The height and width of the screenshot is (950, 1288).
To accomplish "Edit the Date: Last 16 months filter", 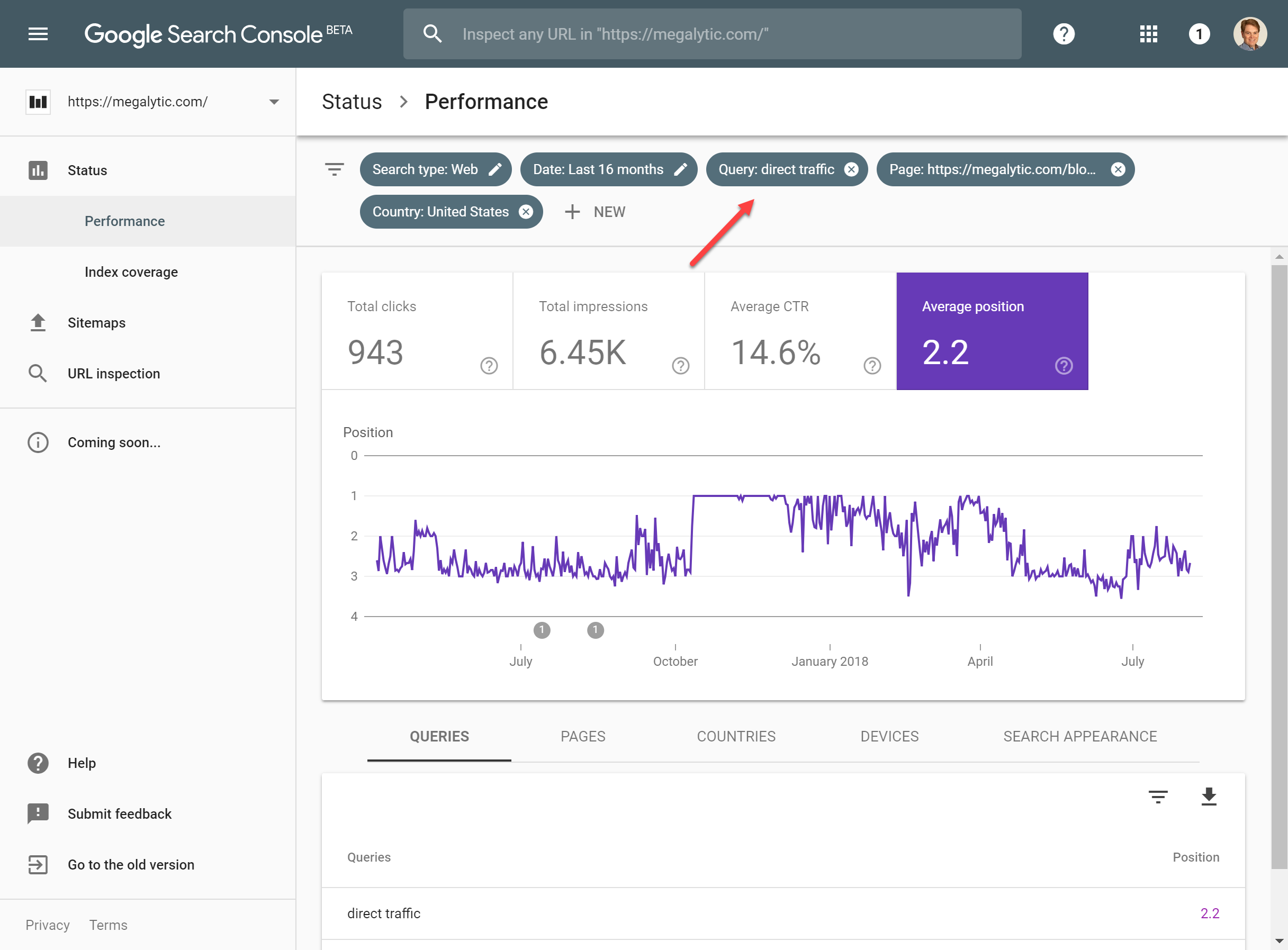I will tap(681, 170).
